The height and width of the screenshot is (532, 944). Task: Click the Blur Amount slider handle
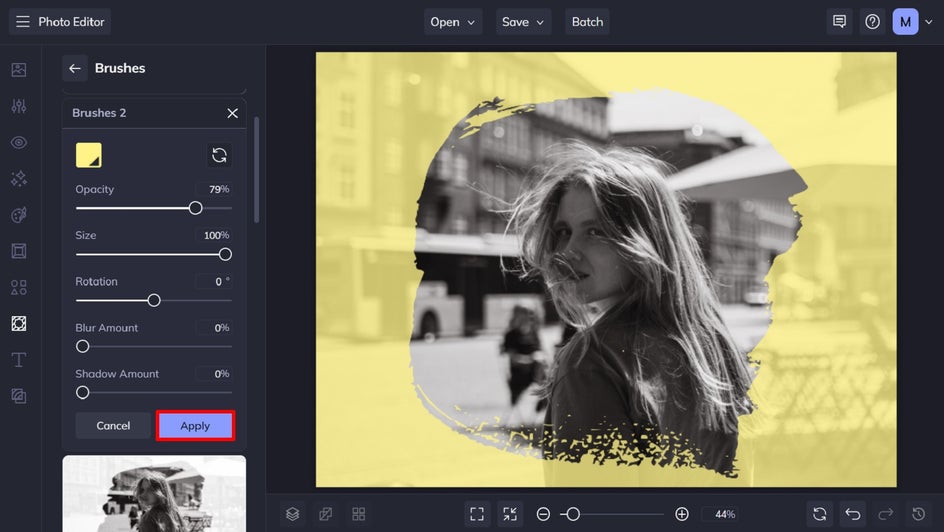point(82,347)
